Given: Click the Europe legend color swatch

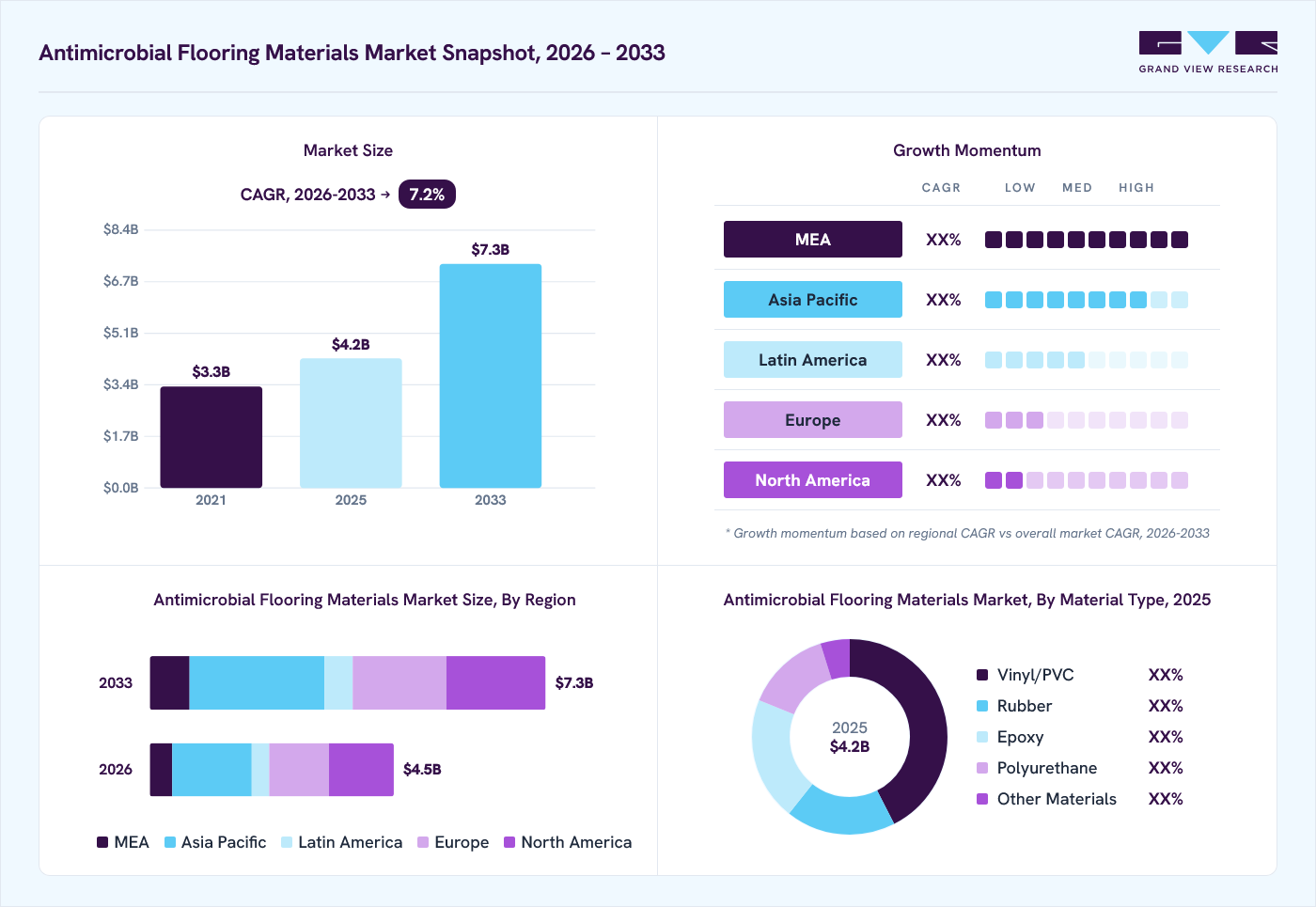Looking at the screenshot, I should click(423, 842).
